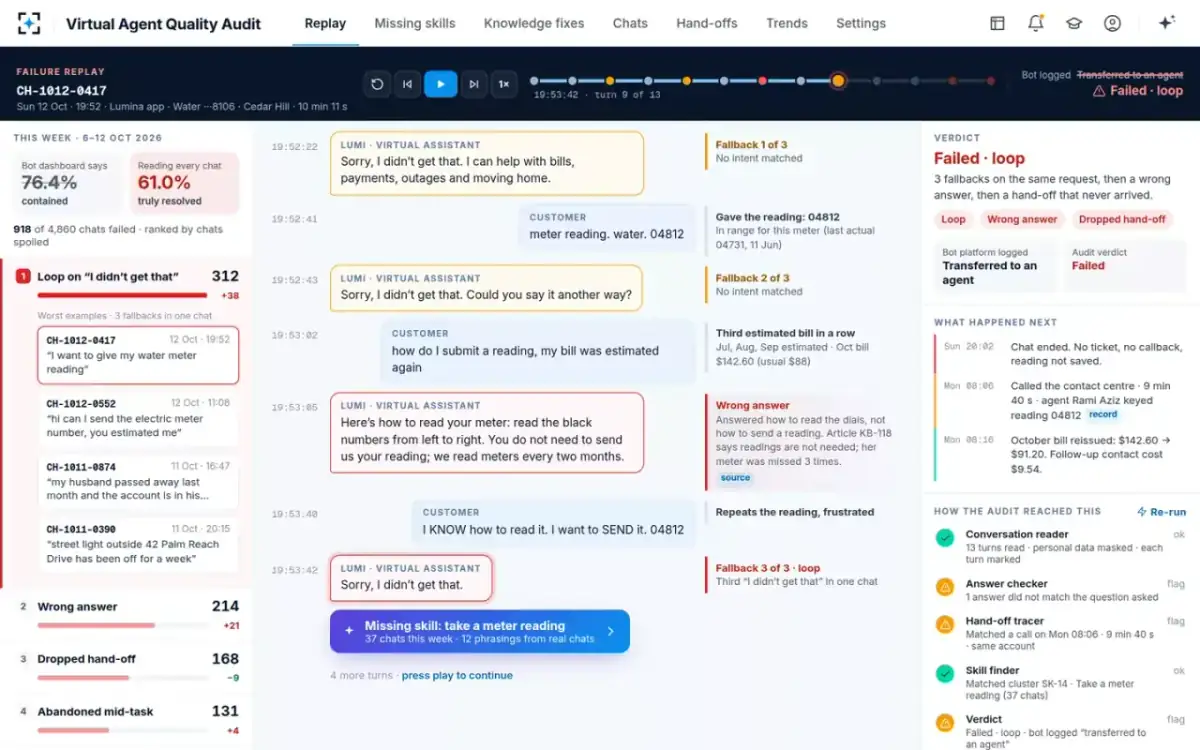This screenshot has height=750, width=1200.
Task: Click the green check next to Conversation reader
Action: 944,538
